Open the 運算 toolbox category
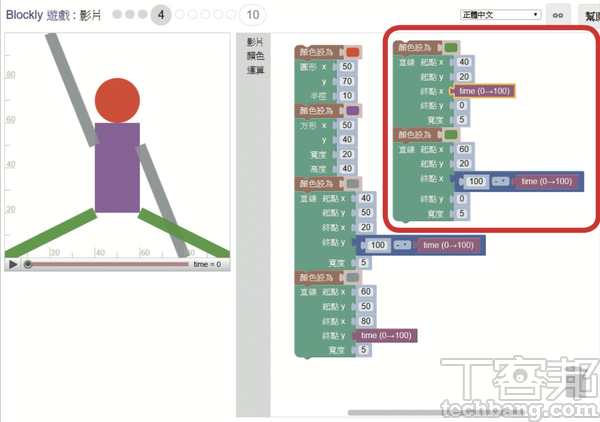The width and height of the screenshot is (600, 422). pos(255,70)
